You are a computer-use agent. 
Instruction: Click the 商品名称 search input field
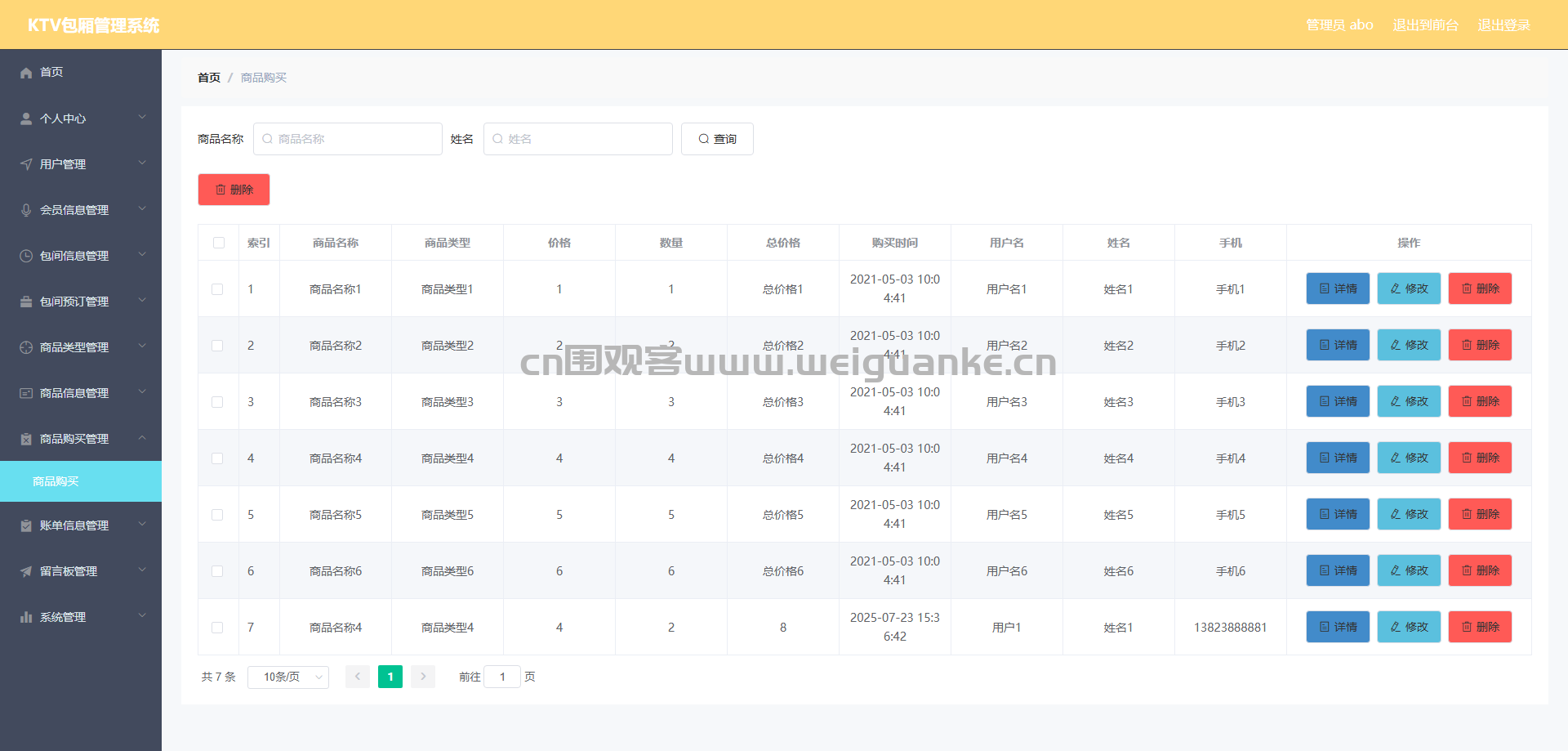coord(348,139)
